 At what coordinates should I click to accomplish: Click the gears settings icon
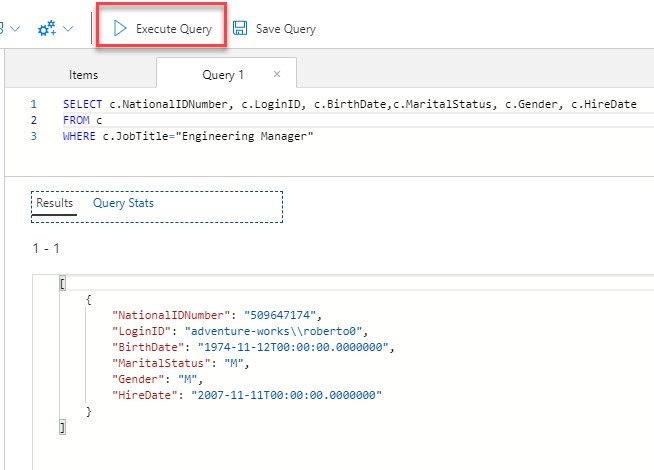(46, 29)
